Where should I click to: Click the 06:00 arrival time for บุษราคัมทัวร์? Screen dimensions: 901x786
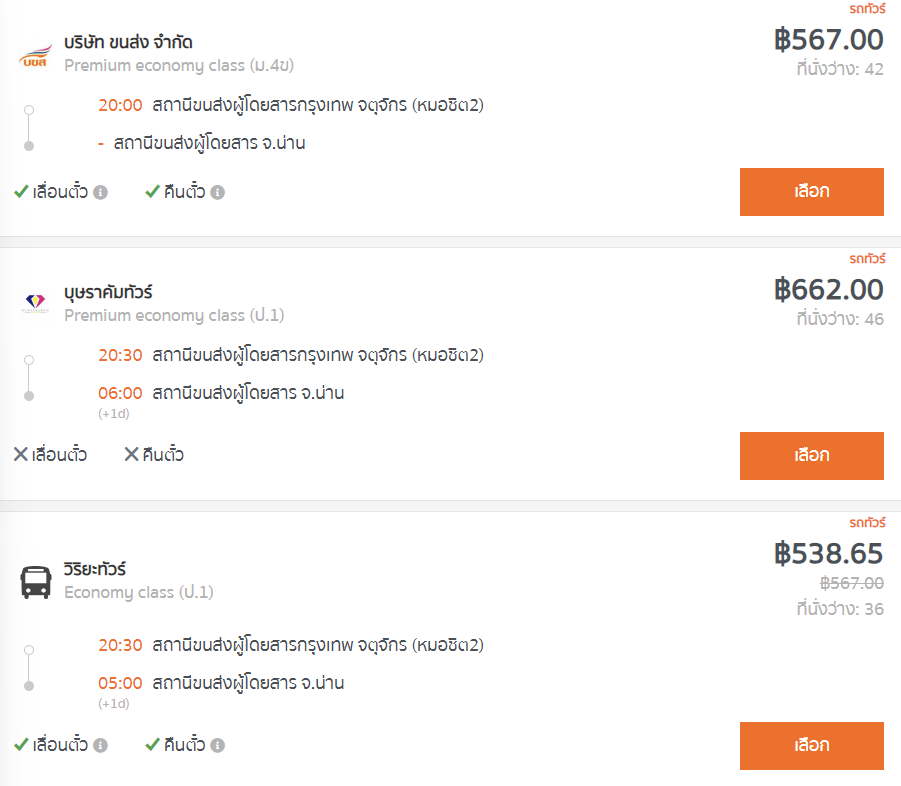(120, 393)
